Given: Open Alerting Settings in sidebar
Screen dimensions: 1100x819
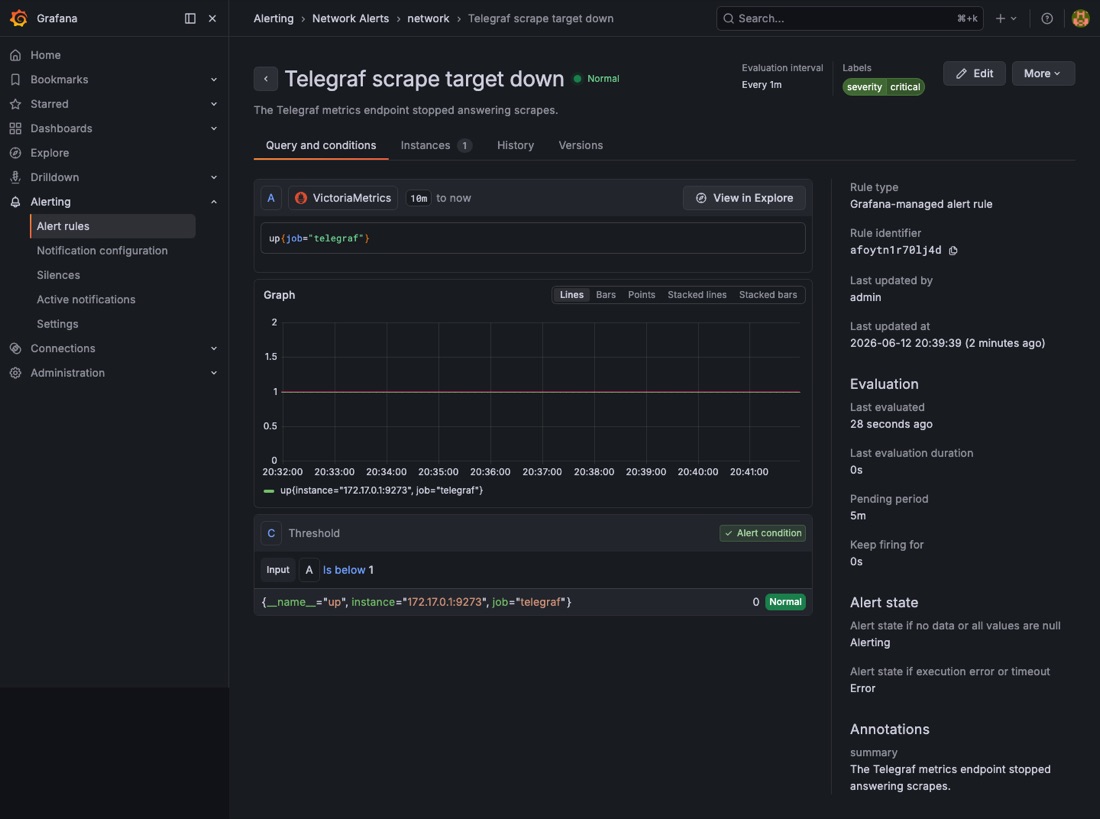Looking at the screenshot, I should pyautogui.click(x=58, y=324).
